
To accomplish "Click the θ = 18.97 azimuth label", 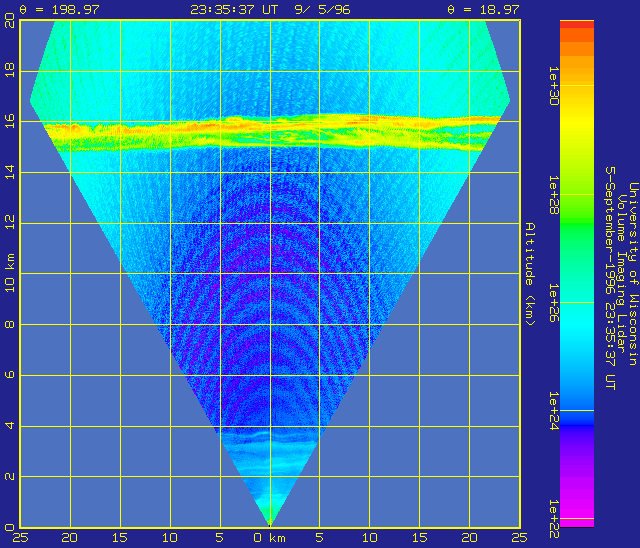I will 483,9.
